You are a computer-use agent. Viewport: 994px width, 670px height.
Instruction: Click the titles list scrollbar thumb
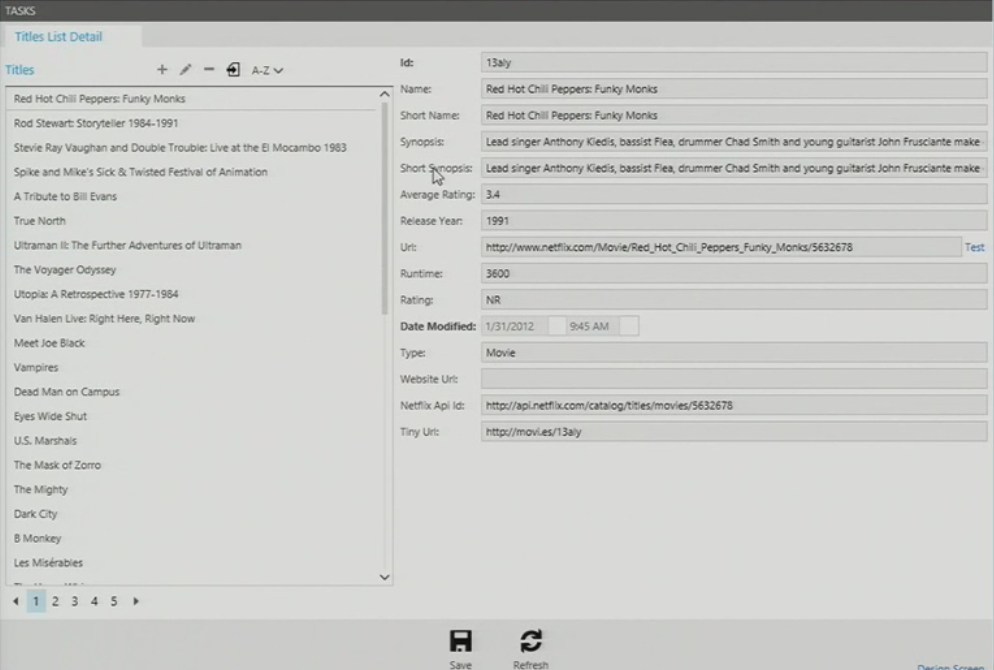[x=384, y=209]
